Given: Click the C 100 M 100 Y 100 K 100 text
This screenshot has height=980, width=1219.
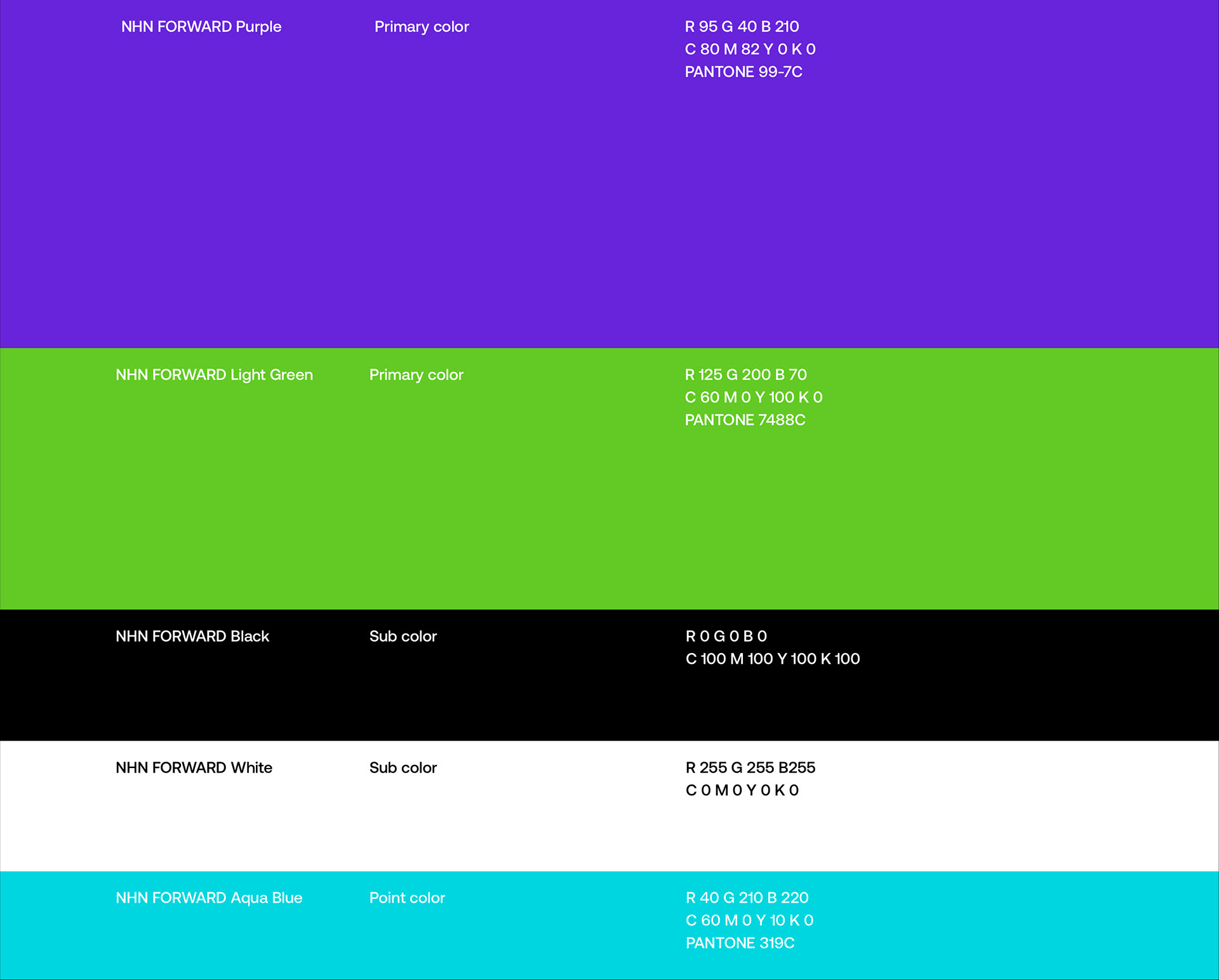Looking at the screenshot, I should tap(772, 659).
